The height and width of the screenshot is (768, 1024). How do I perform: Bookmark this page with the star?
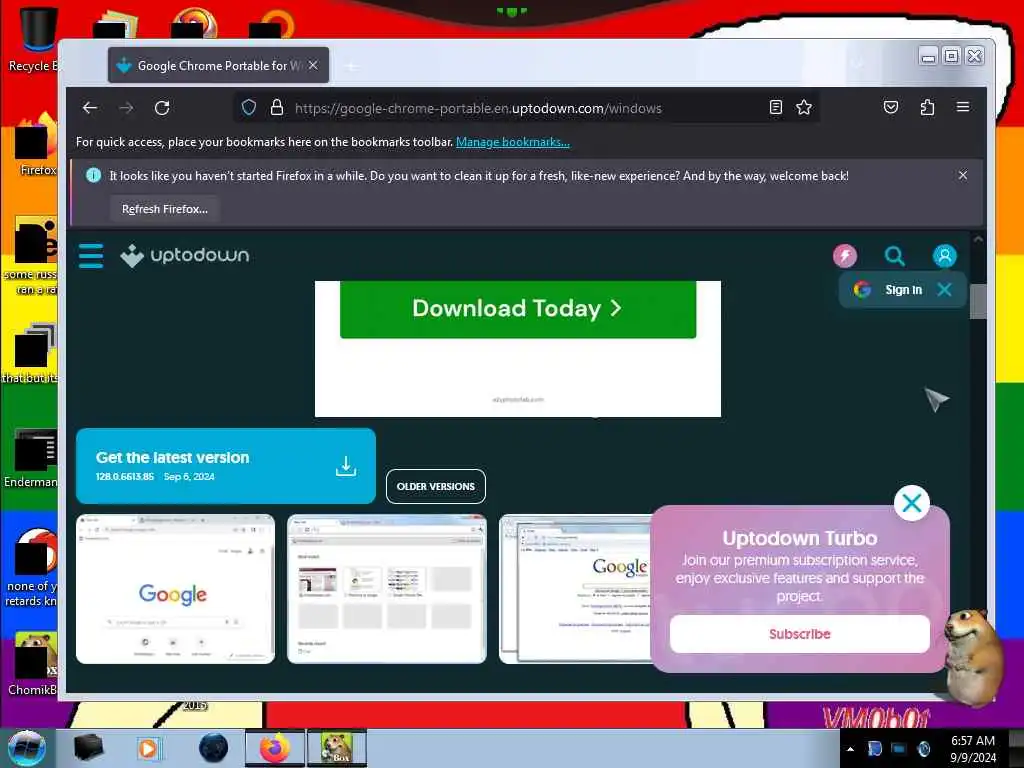click(804, 108)
